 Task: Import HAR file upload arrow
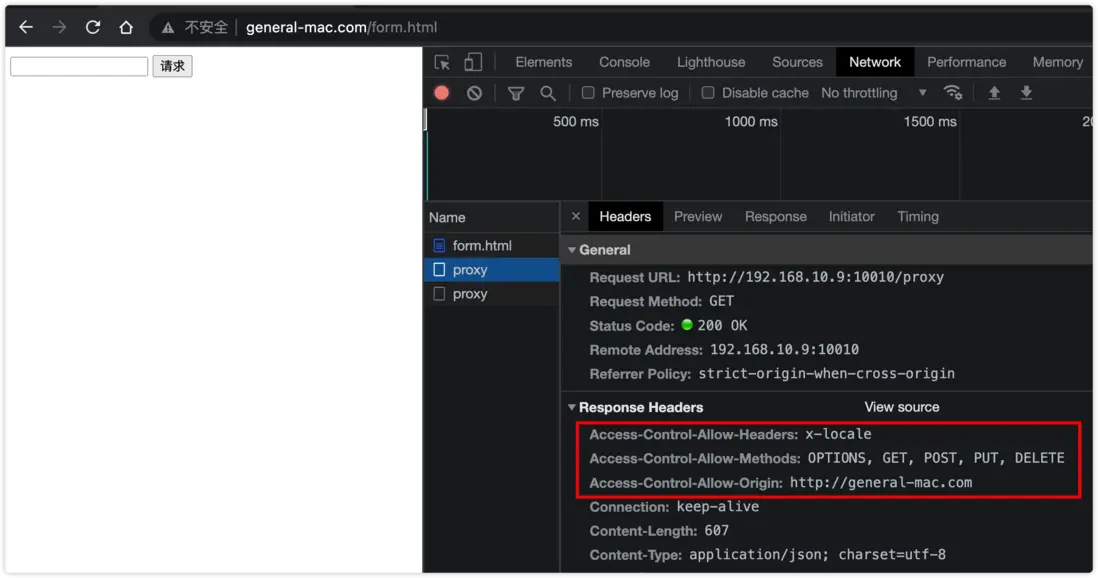994,93
